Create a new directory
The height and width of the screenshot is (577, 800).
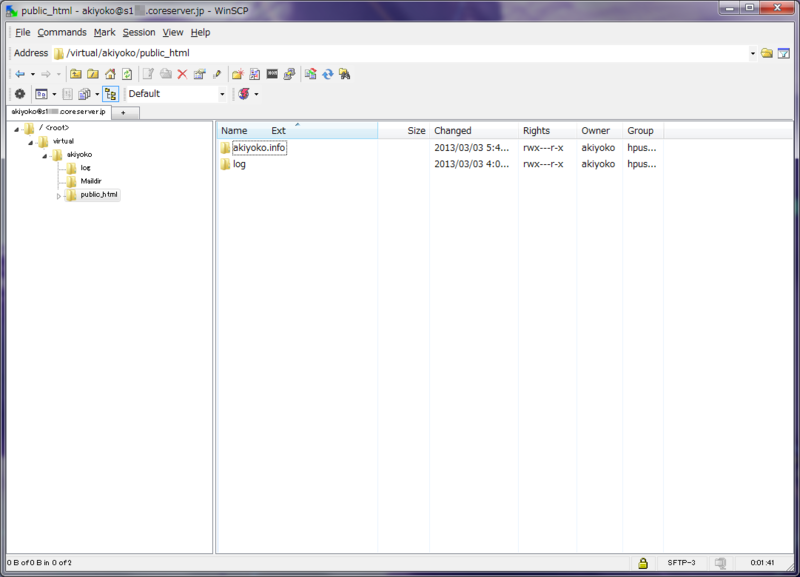(x=238, y=74)
